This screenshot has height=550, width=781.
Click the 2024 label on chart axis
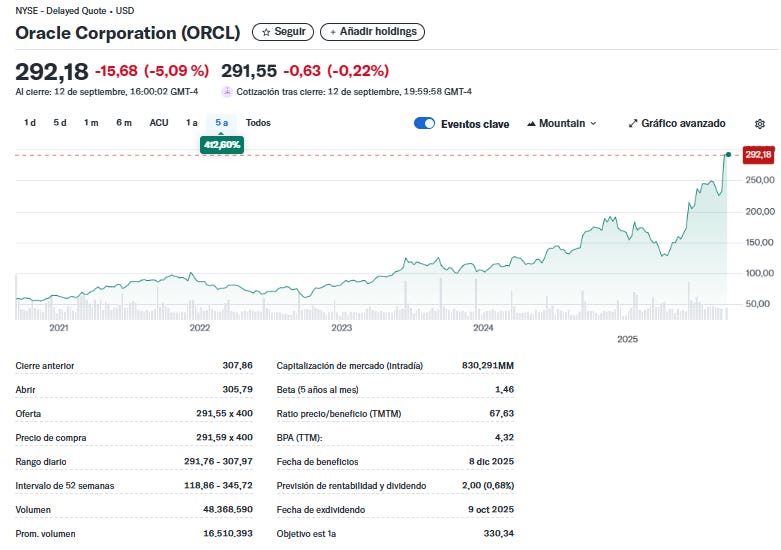point(483,328)
